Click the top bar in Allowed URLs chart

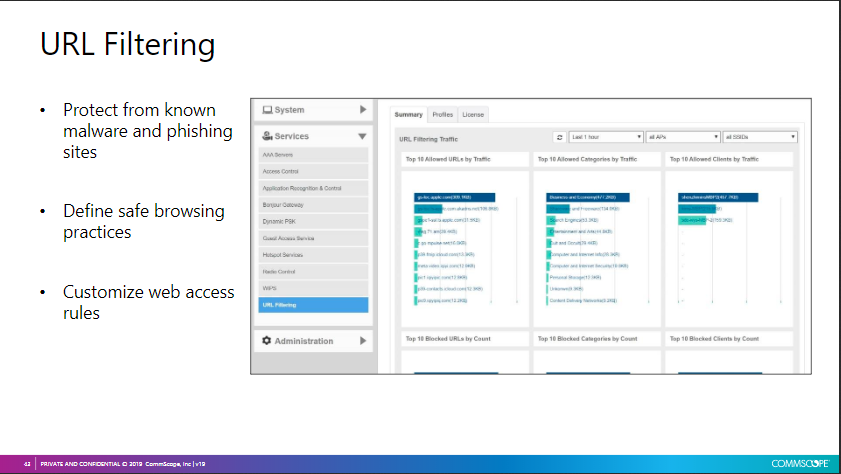(x=456, y=197)
